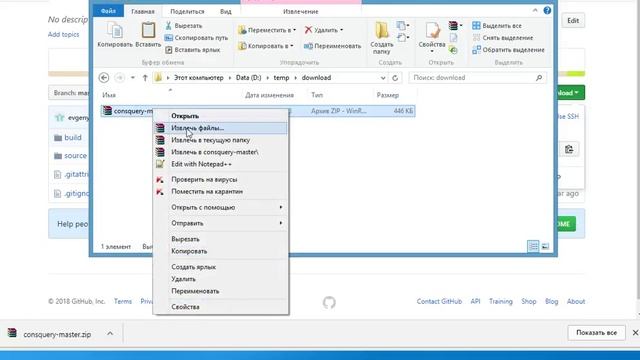
Task: Open the Extraction (Извлечение) ribbon tab
Action: 301,11
